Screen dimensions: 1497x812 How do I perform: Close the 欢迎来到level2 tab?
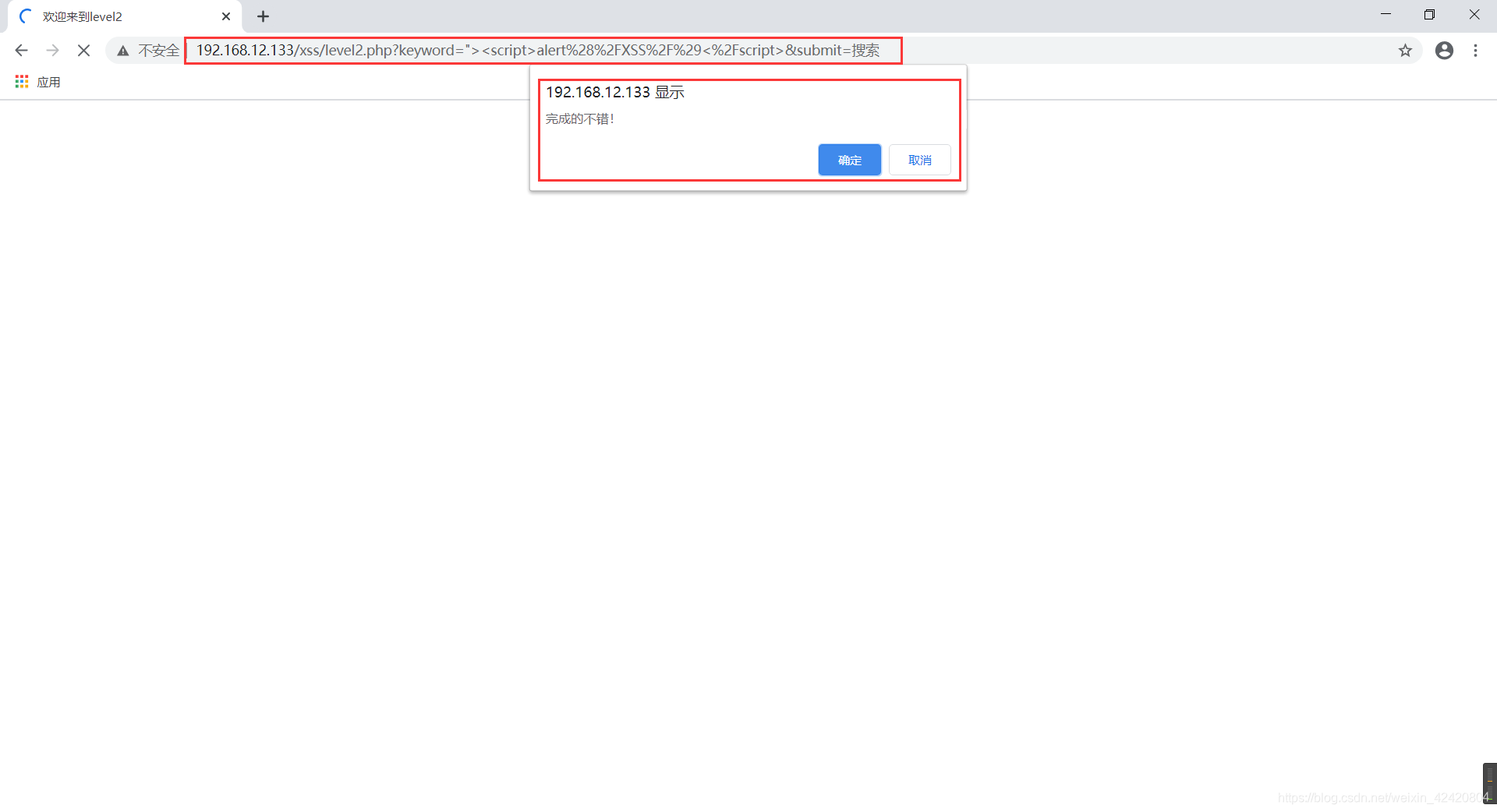point(226,16)
